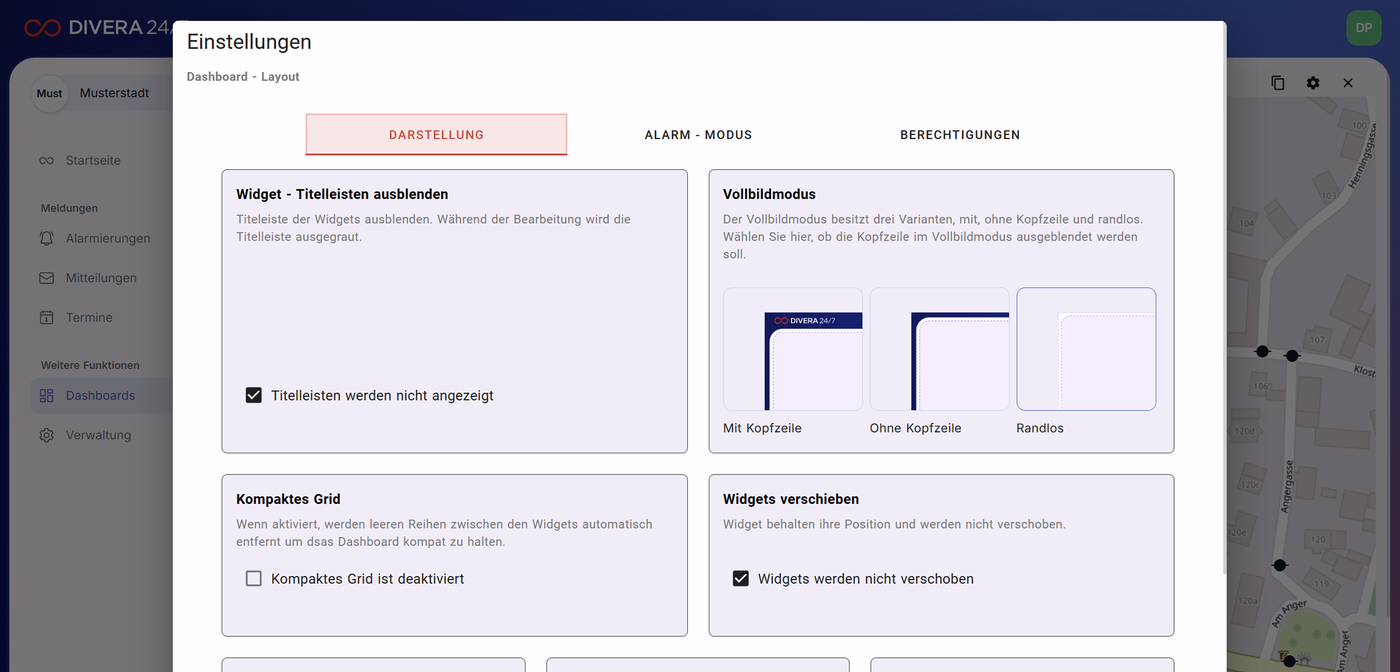Click the Mit Kopfzeile label
The width and height of the screenshot is (1400, 672).
coord(762,428)
